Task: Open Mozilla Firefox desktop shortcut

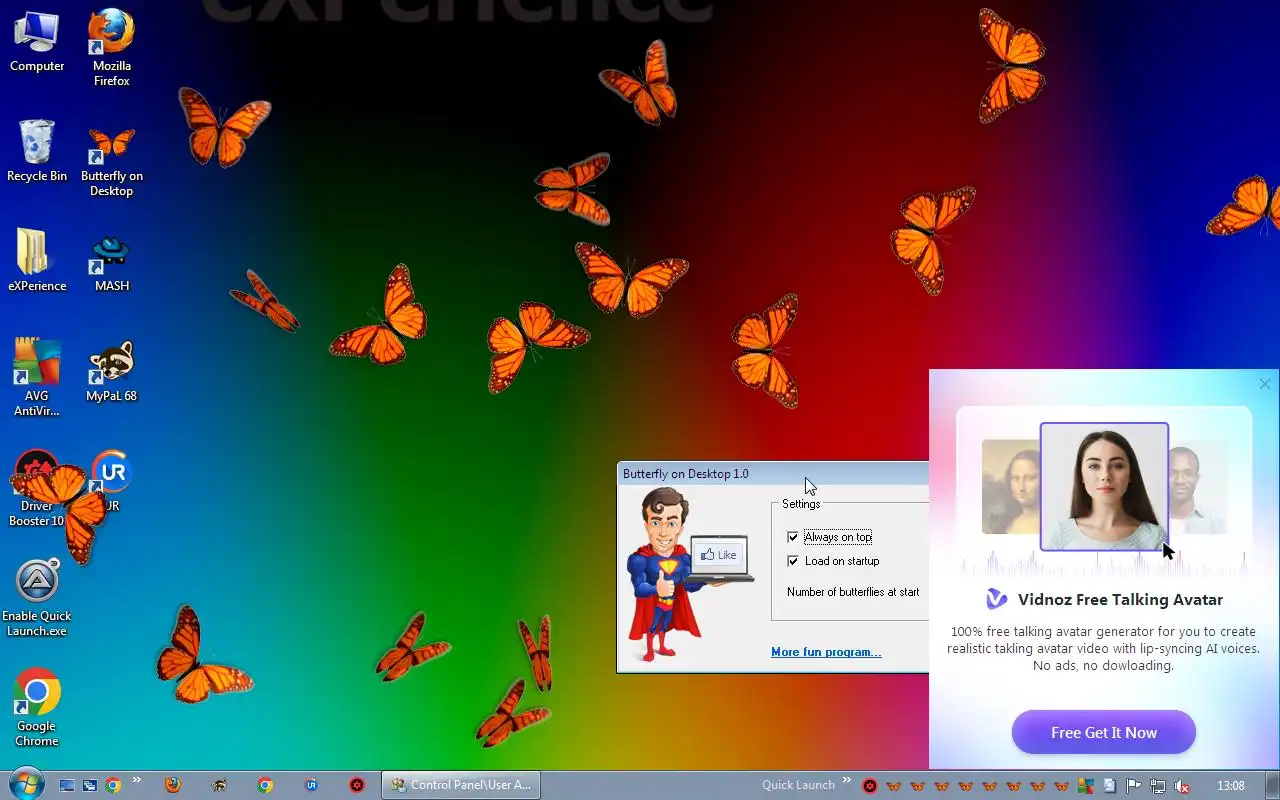Action: click(111, 47)
